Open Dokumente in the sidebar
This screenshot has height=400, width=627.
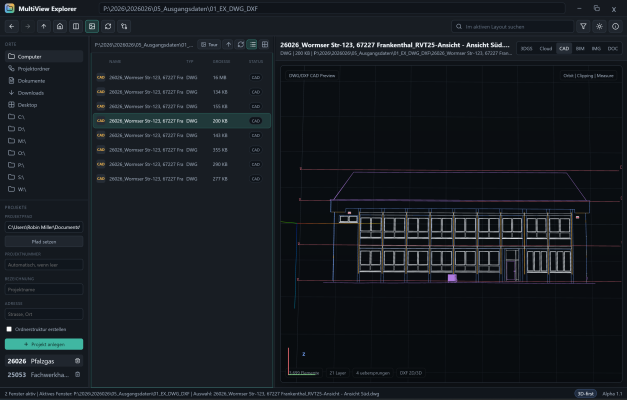(44, 80)
